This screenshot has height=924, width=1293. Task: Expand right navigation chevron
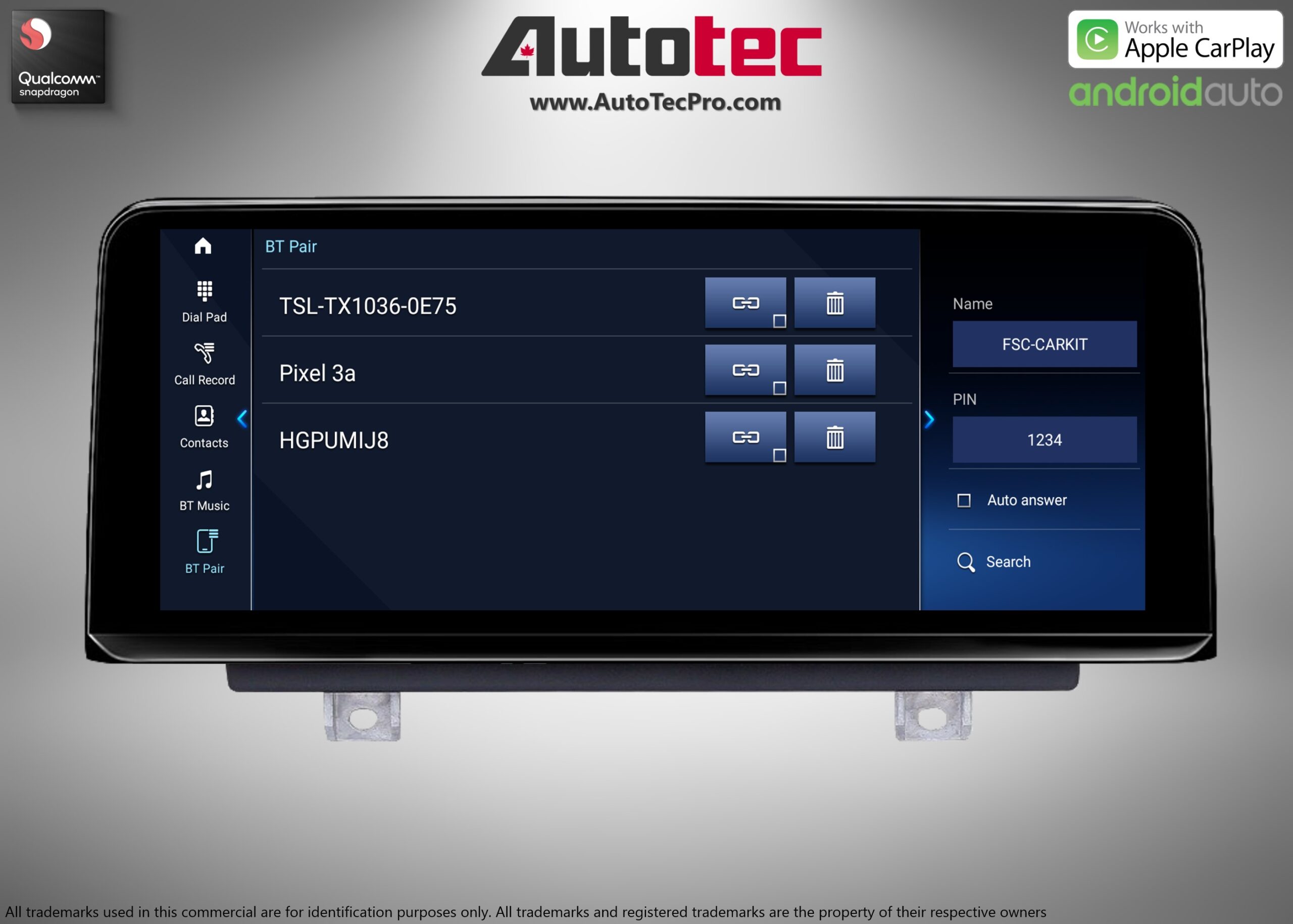[928, 419]
